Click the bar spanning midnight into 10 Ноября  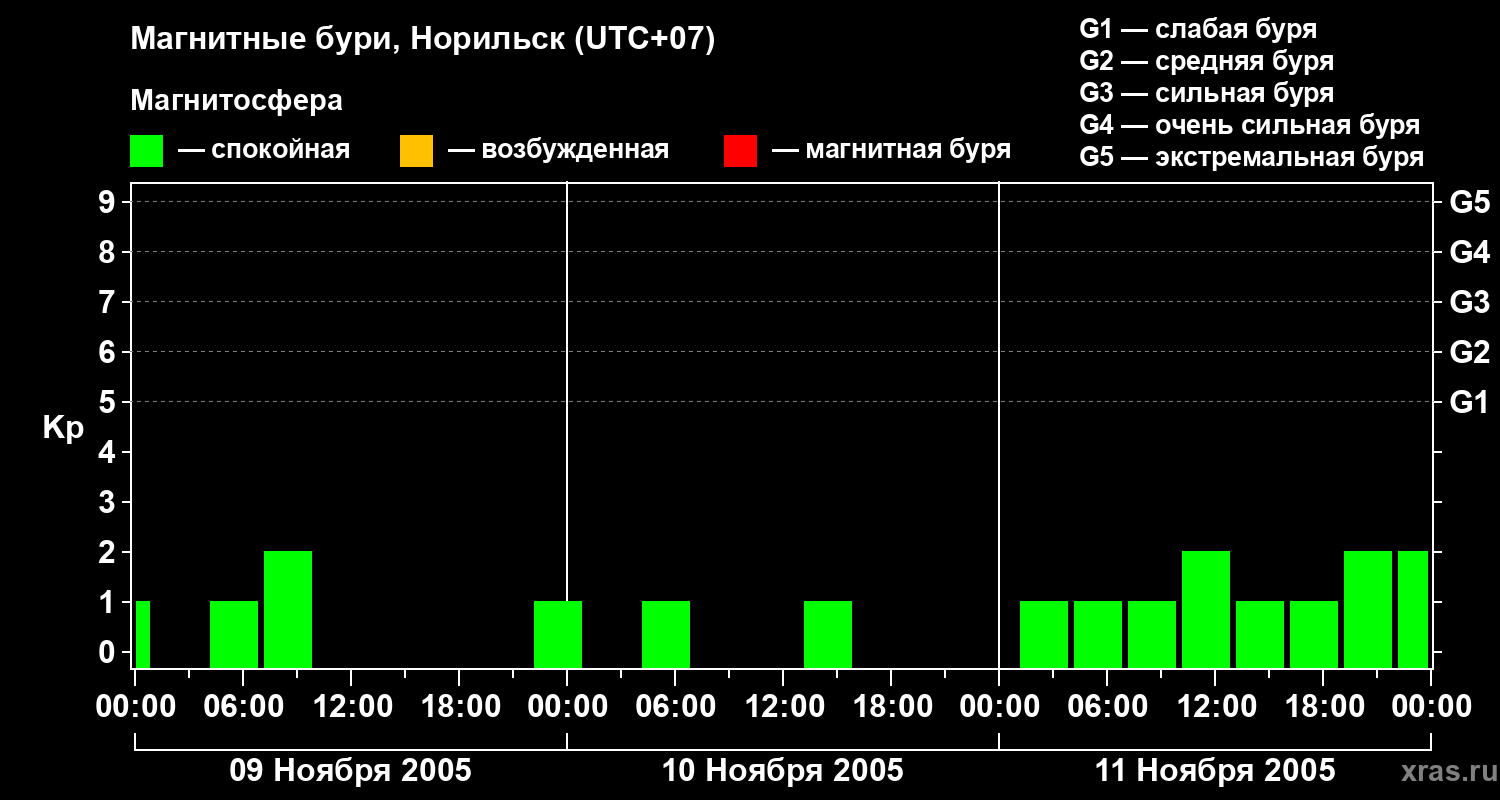(558, 634)
